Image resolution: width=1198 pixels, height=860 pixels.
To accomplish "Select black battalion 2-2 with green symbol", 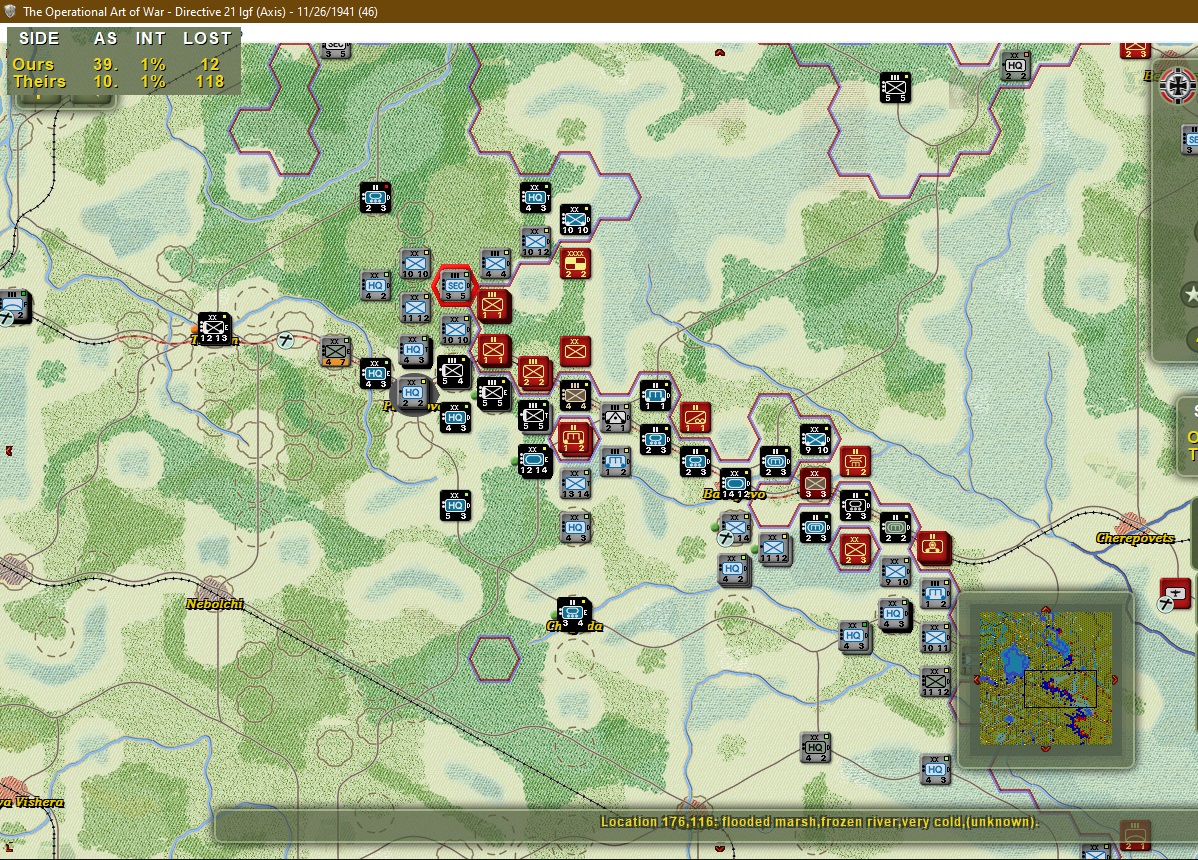I will click(x=895, y=528).
